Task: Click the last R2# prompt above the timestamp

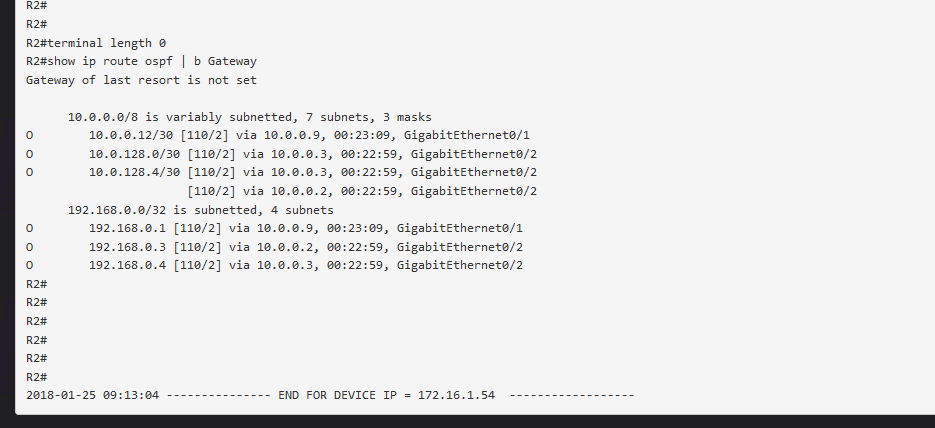Action: click(x=36, y=377)
